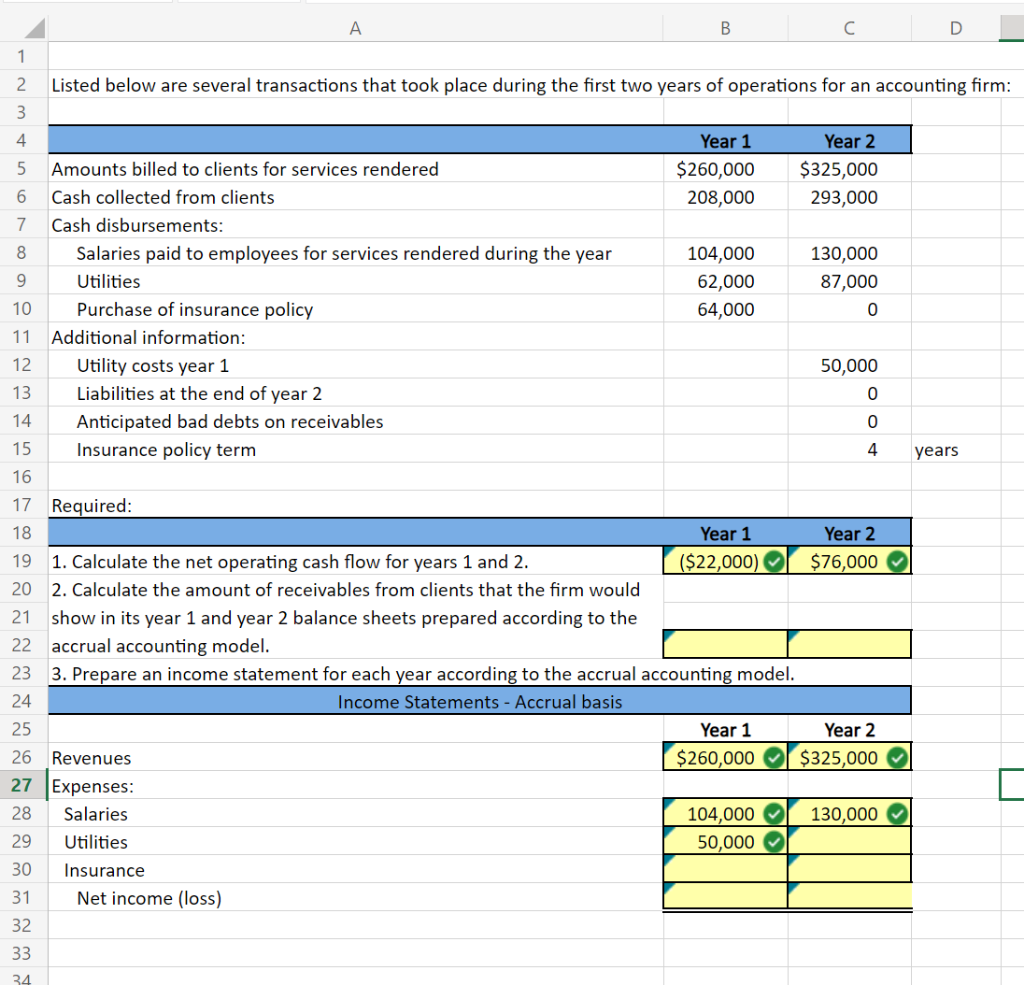The width and height of the screenshot is (1024, 985).
Task: Select the Year 1 Insurance expense cell
Action: tap(725, 869)
